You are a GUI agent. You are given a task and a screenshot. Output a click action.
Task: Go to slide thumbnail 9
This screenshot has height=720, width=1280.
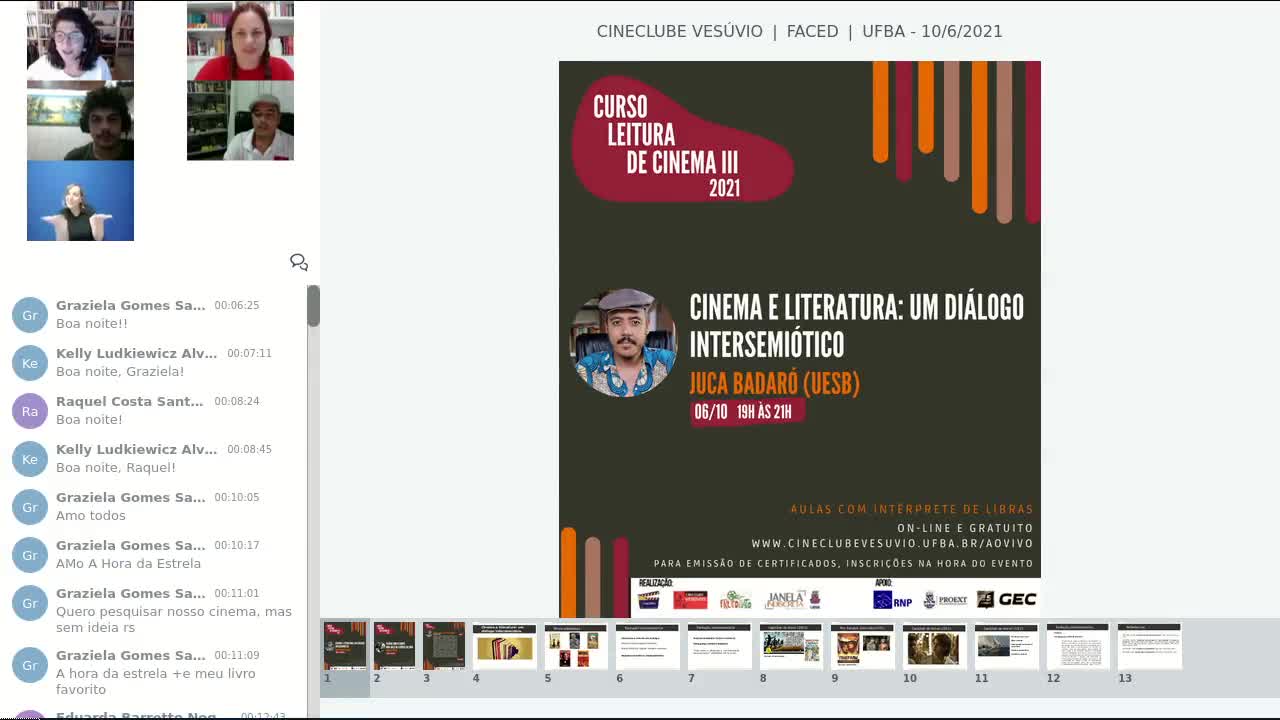click(x=863, y=646)
